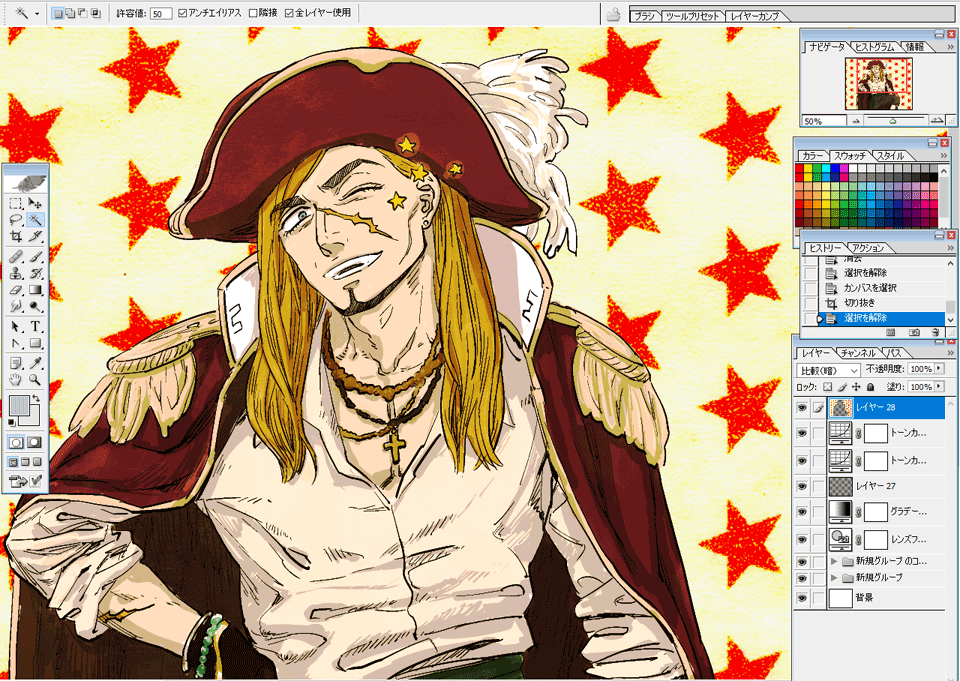960x681 pixels.
Task: Toggle the 全レイヤー使用 checkbox
Action: tap(289, 13)
